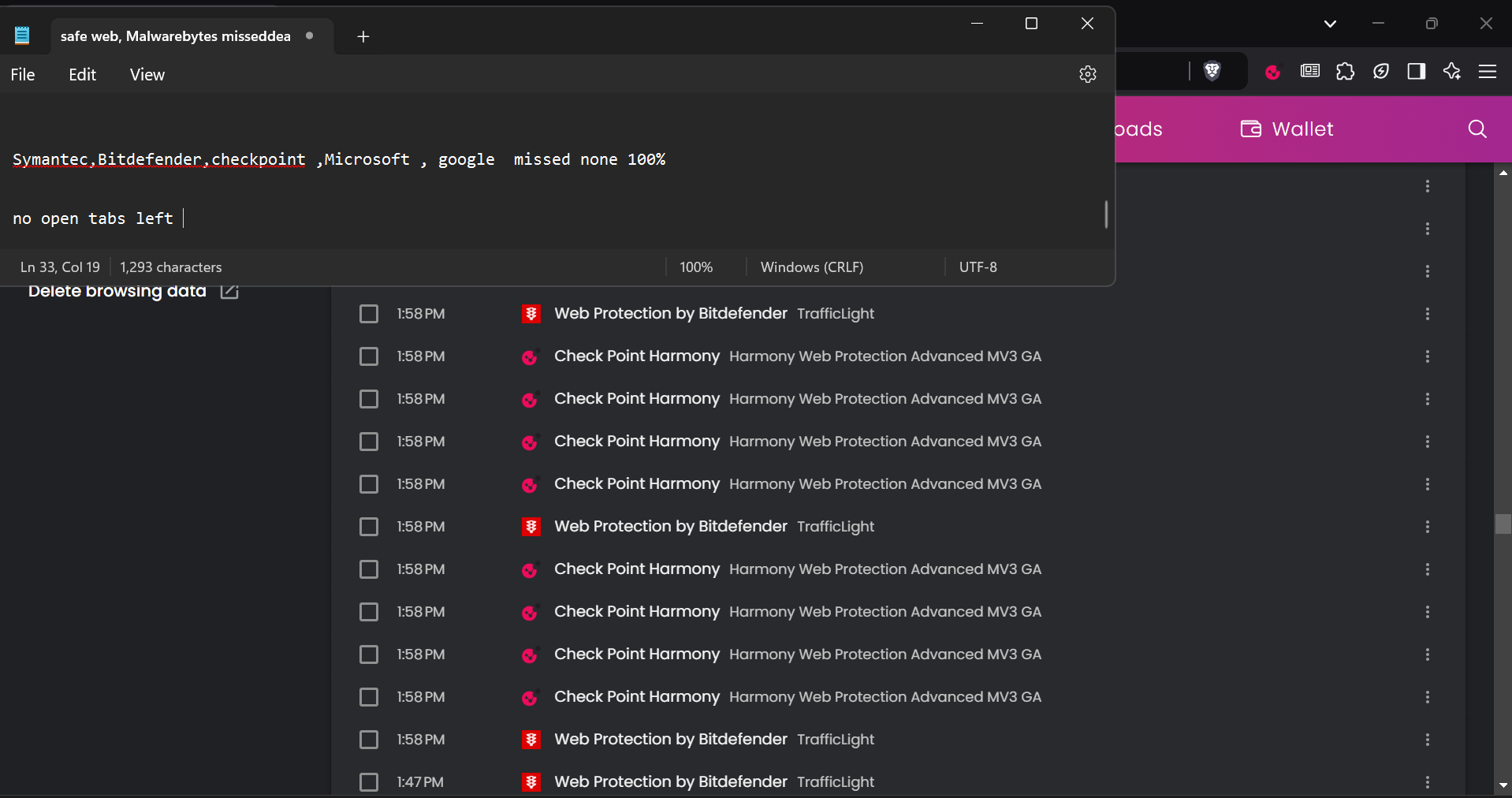Tick the Bitdefender checkbox between the Check Point groups

[369, 527]
